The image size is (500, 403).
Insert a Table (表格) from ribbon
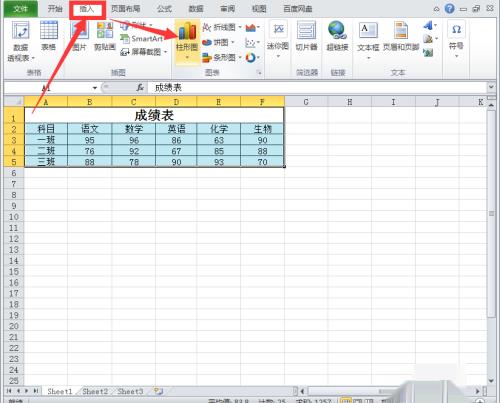pos(49,35)
